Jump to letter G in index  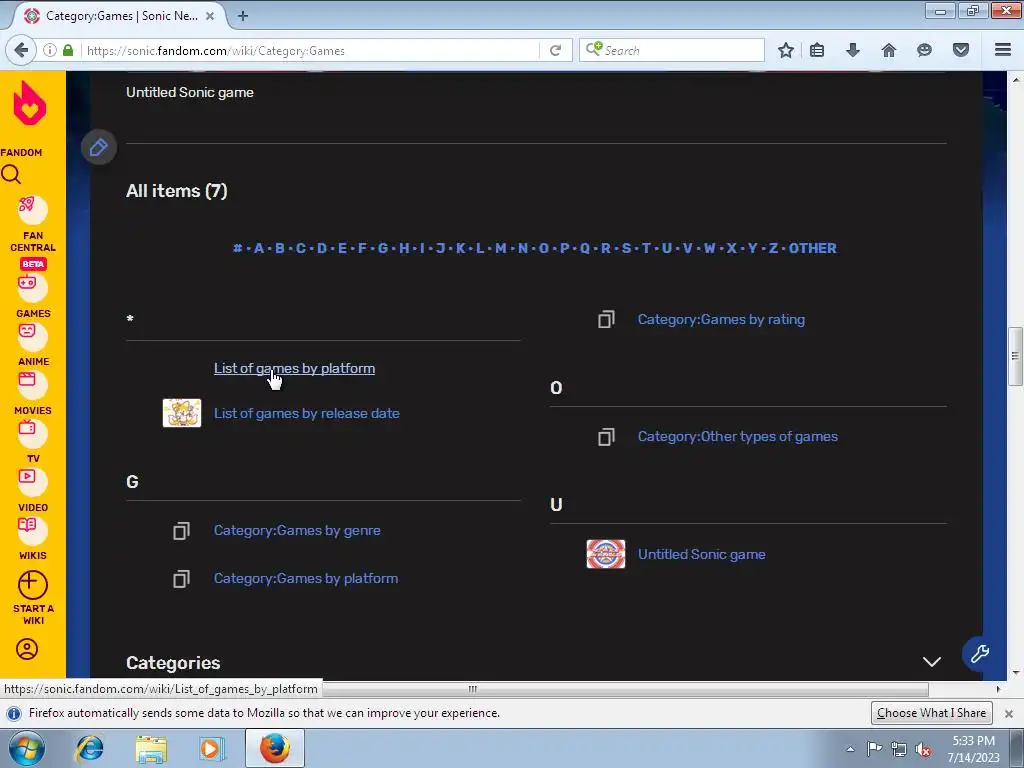(x=383, y=248)
